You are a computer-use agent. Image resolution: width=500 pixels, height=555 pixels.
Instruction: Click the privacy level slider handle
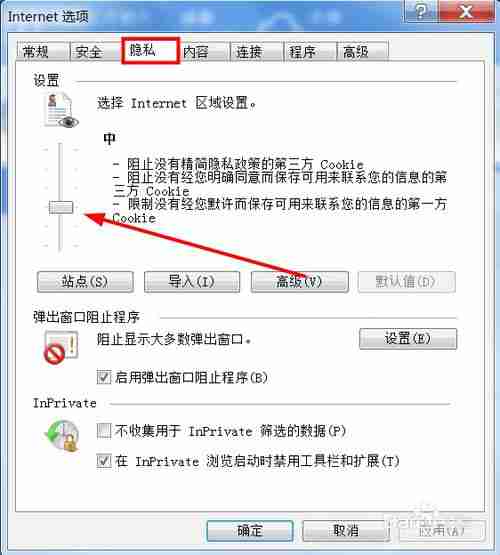pyautogui.click(x=61, y=207)
